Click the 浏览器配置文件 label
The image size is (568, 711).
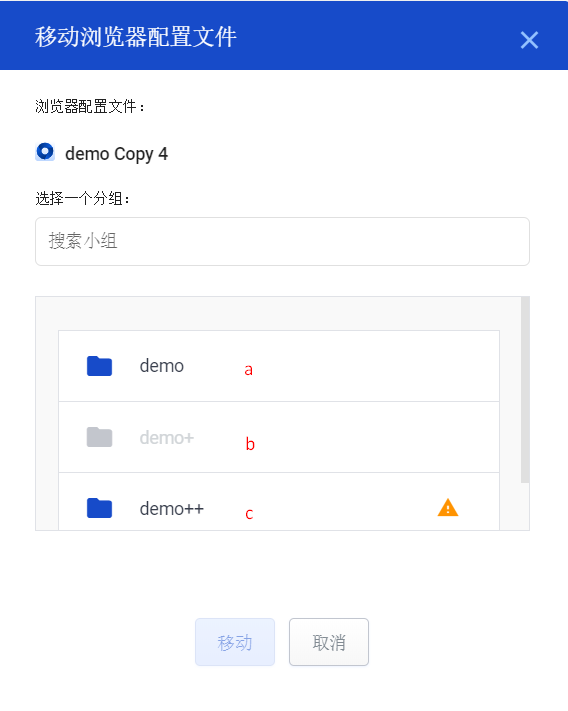click(x=90, y=107)
